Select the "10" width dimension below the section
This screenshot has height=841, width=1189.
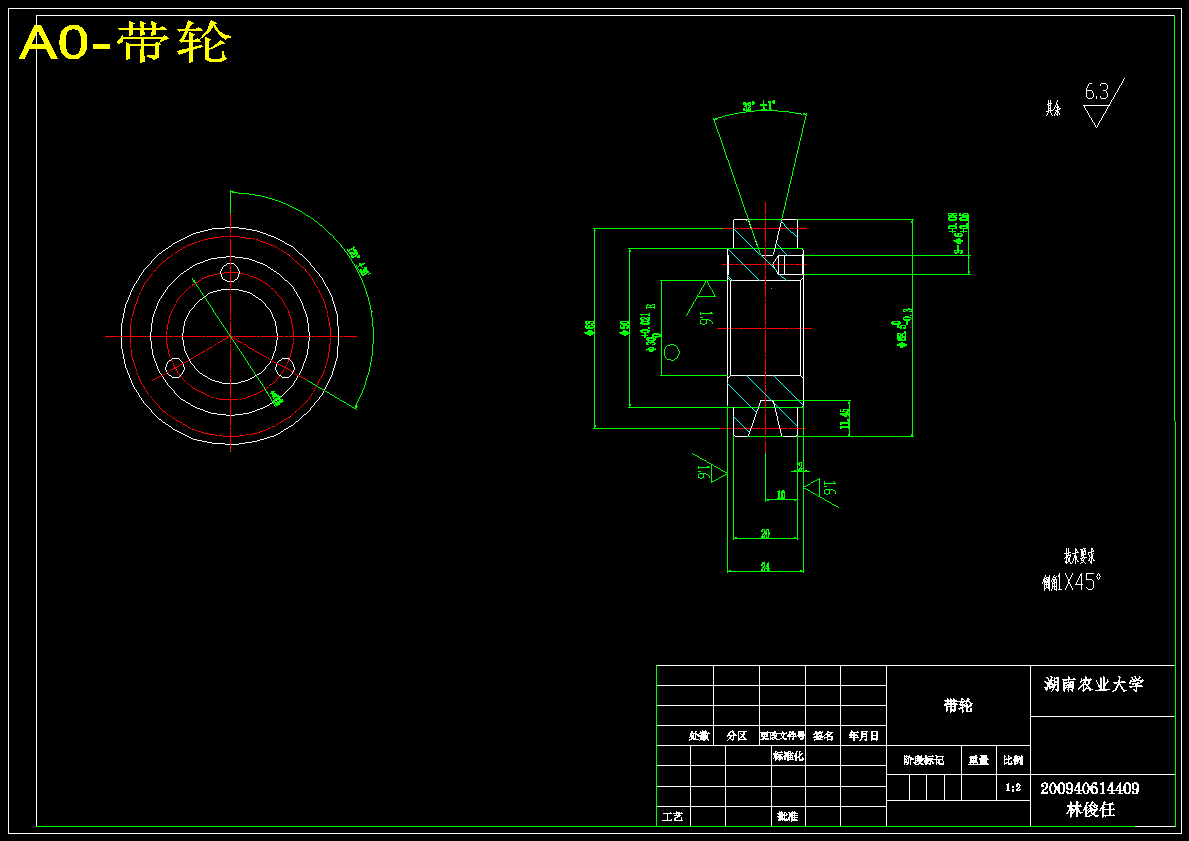tap(781, 494)
